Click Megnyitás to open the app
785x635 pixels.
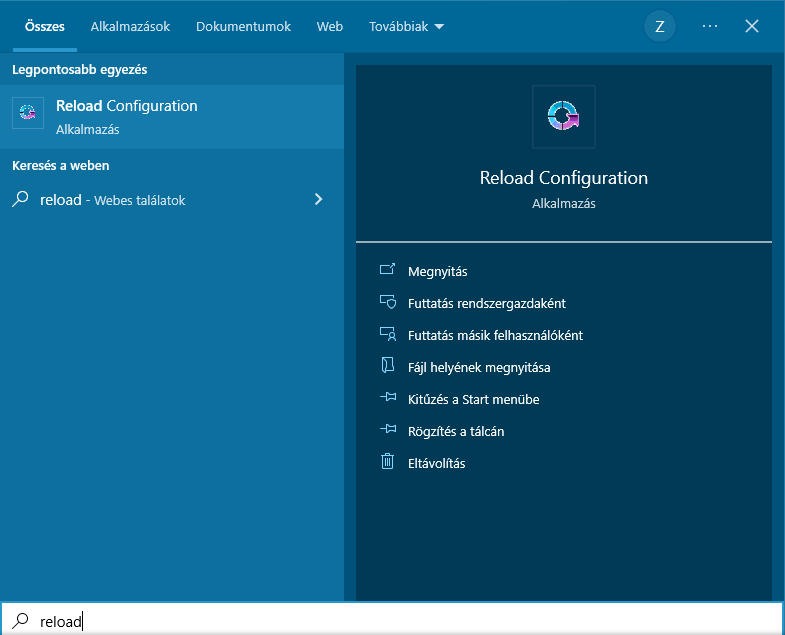click(438, 271)
